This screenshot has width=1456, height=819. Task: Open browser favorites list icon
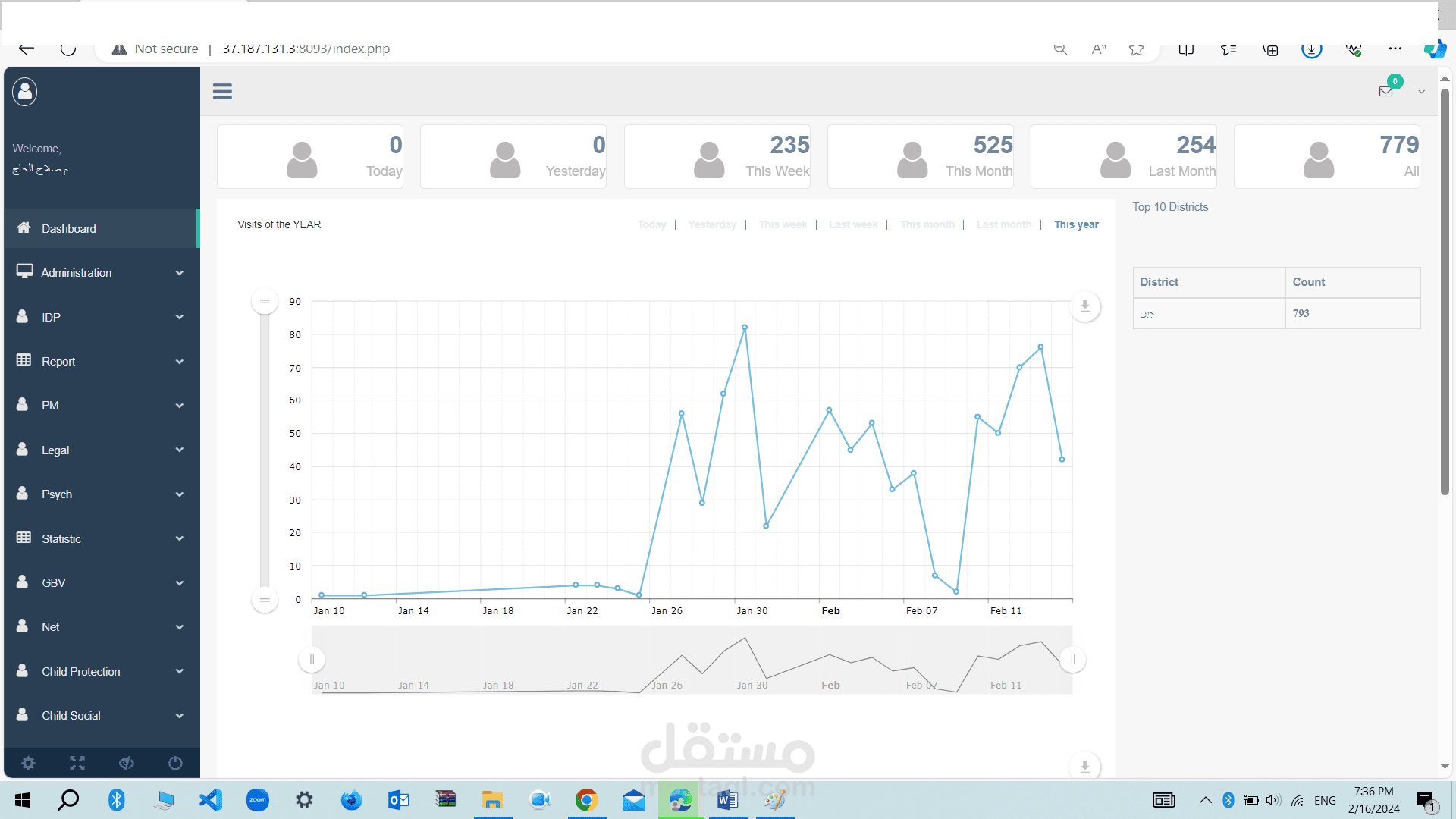coord(1228,49)
